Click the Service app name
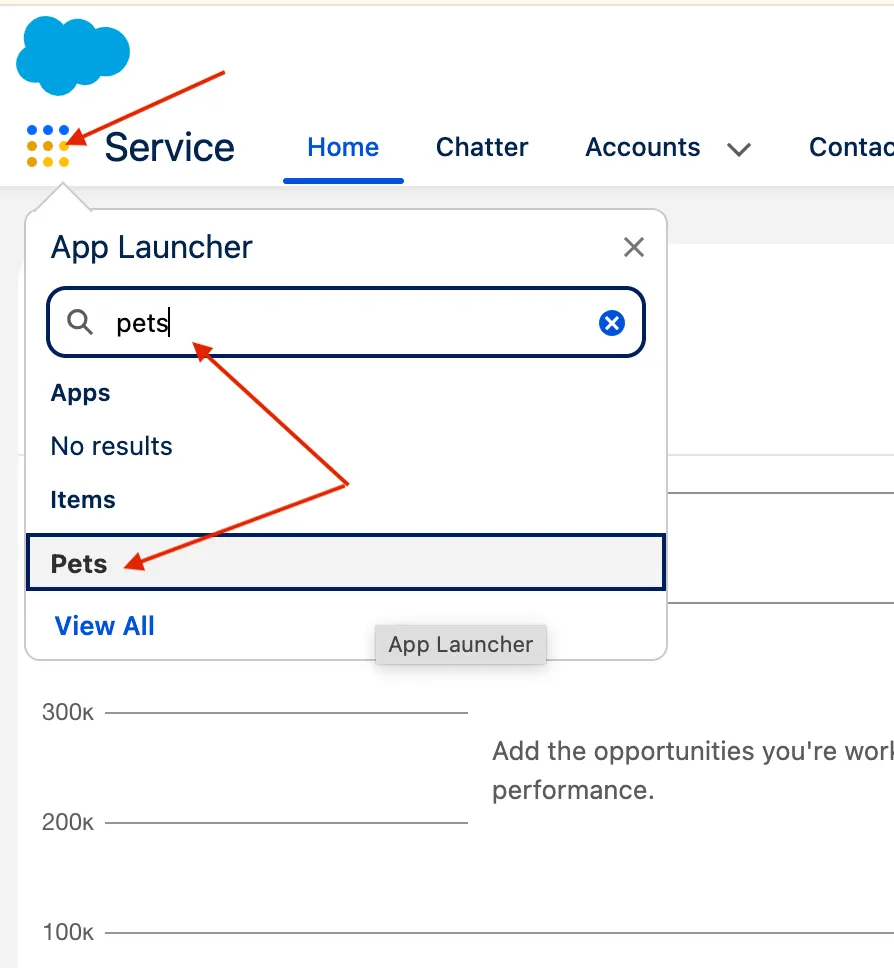 [x=170, y=147]
